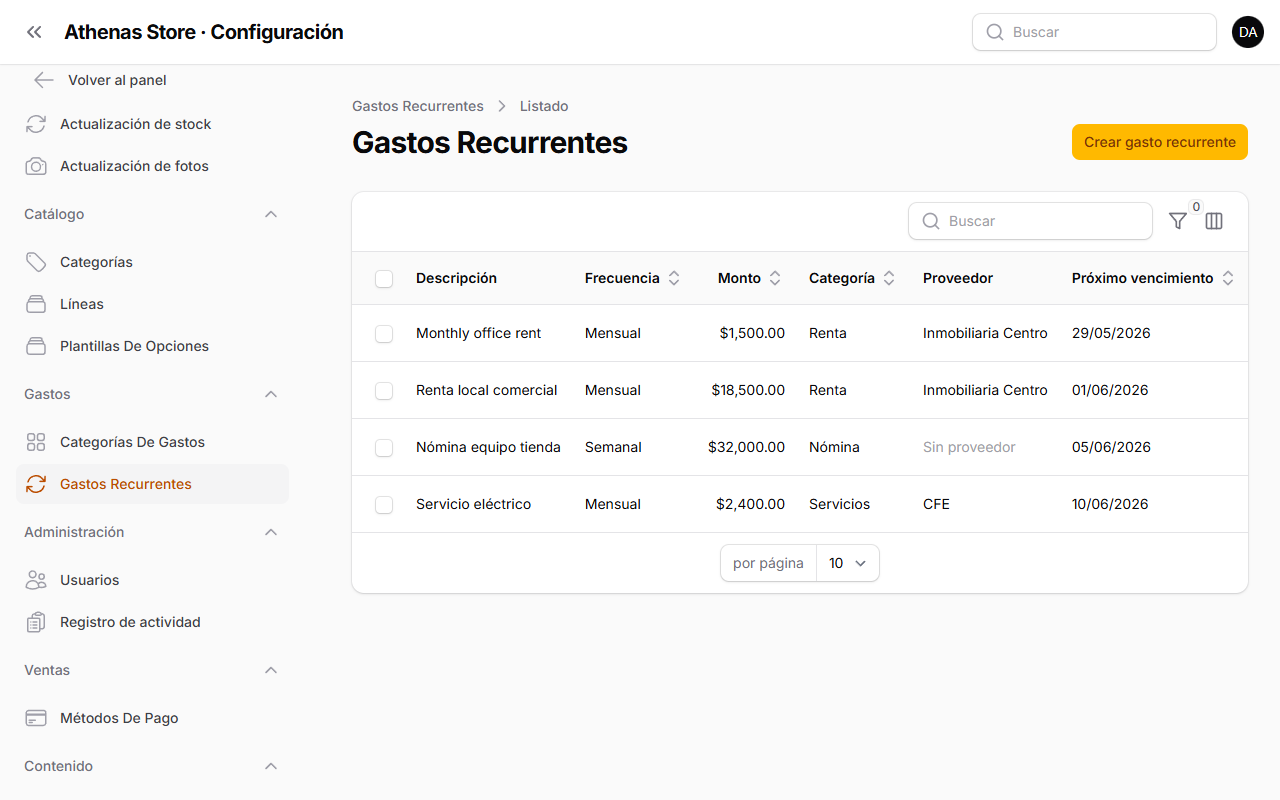
Task: Click the back arrow beside Volver al panel
Action: tap(43, 80)
